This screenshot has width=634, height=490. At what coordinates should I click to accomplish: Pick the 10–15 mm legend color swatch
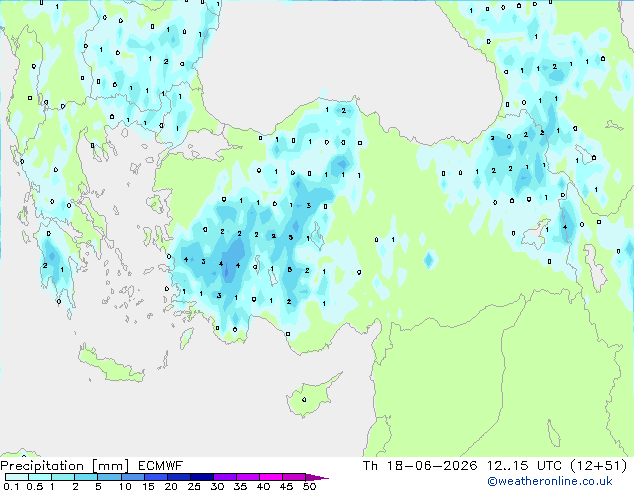tap(132, 477)
